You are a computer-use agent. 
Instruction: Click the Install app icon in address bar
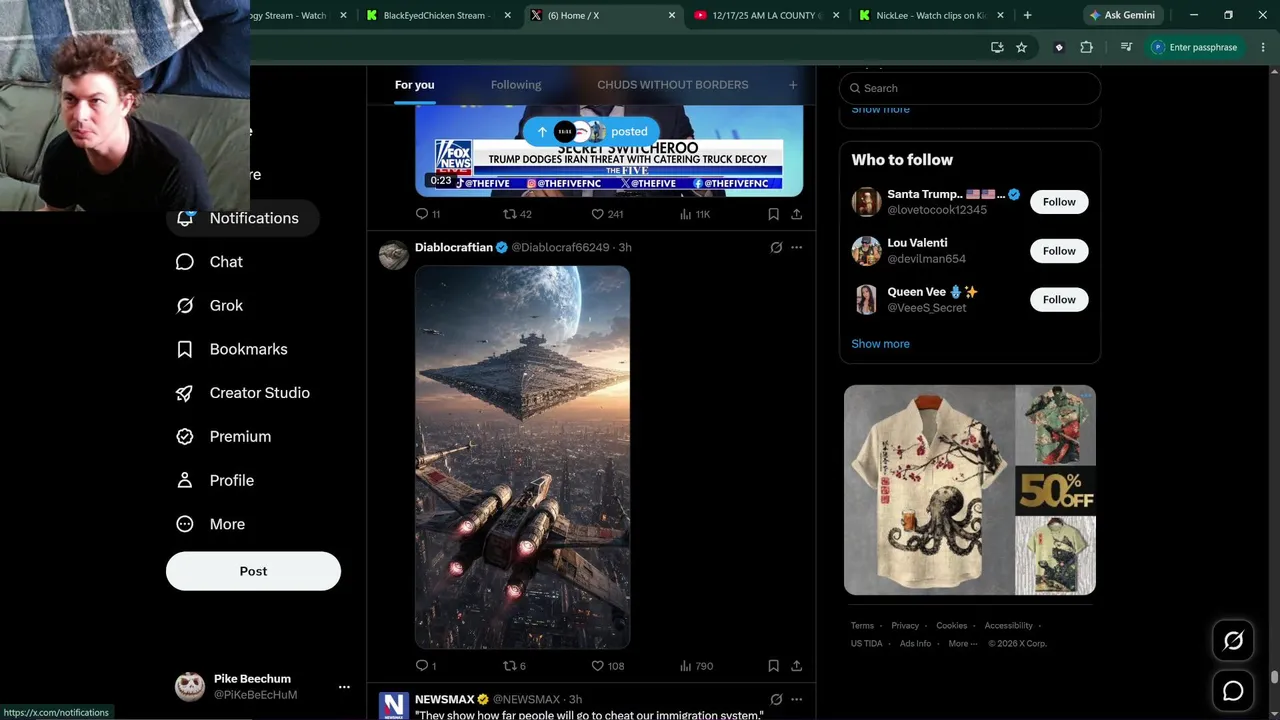(x=997, y=47)
